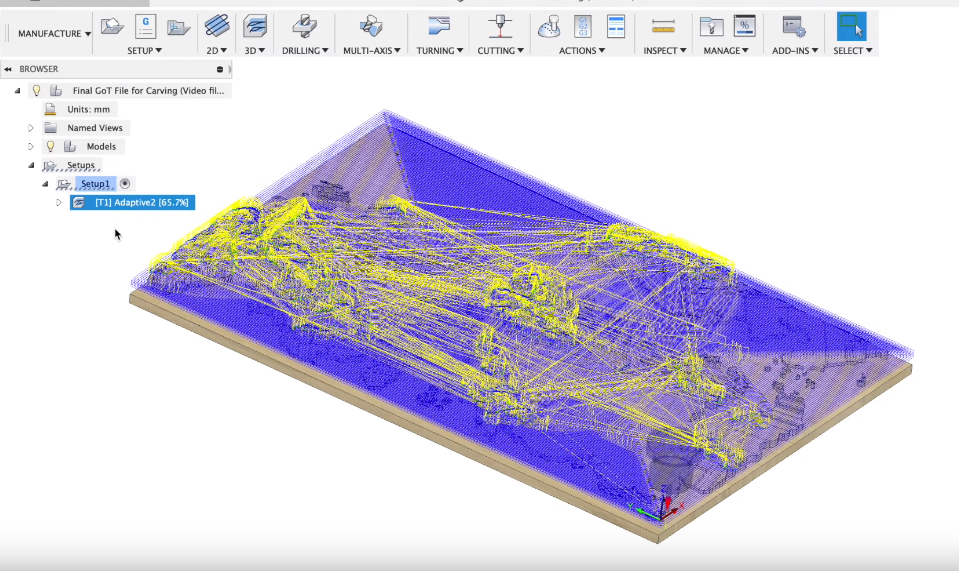Select '[T1] Adaptive2 [65.7%]' operation row
Viewport: 959px width, 571px height.
pos(132,202)
